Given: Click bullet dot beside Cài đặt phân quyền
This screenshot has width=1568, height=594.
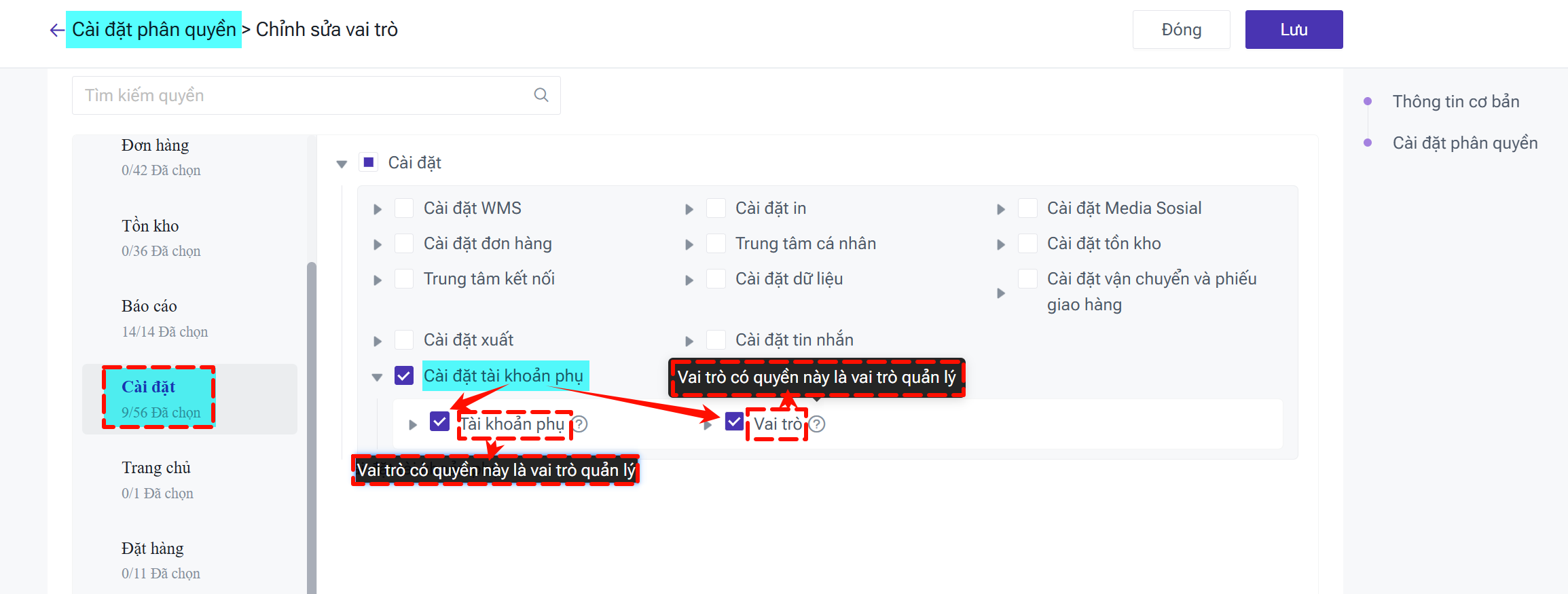Looking at the screenshot, I should tap(1368, 143).
